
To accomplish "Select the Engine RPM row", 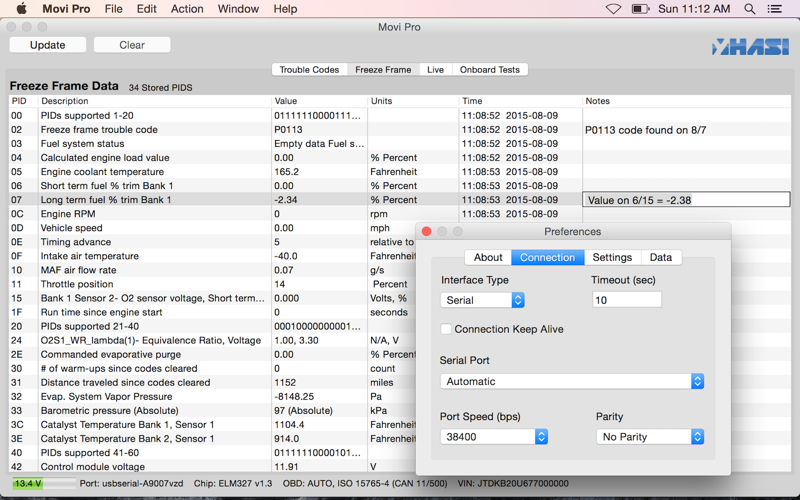I will (x=400, y=214).
